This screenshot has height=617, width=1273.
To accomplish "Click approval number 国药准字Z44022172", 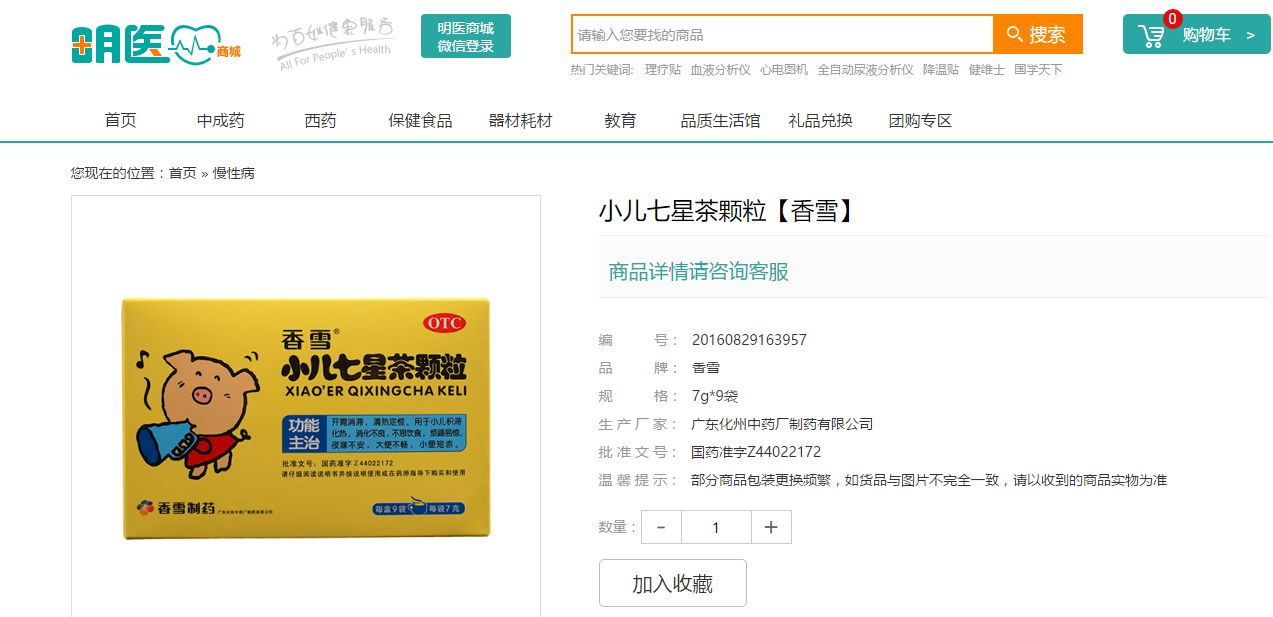I will [756, 452].
